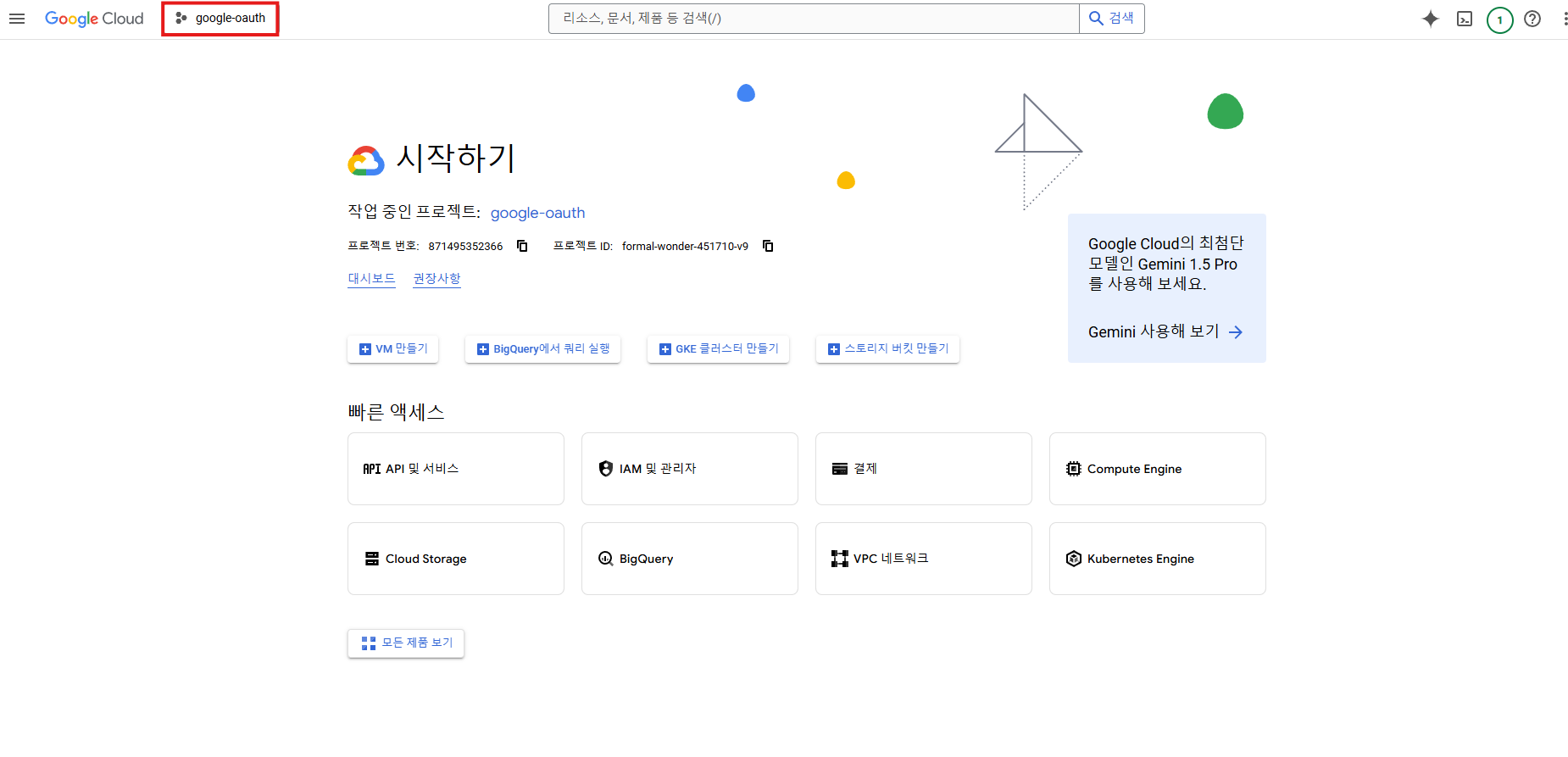1568x757 pixels.
Task: Click BigQuery에서 쿼리 실행 button
Action: (x=542, y=349)
